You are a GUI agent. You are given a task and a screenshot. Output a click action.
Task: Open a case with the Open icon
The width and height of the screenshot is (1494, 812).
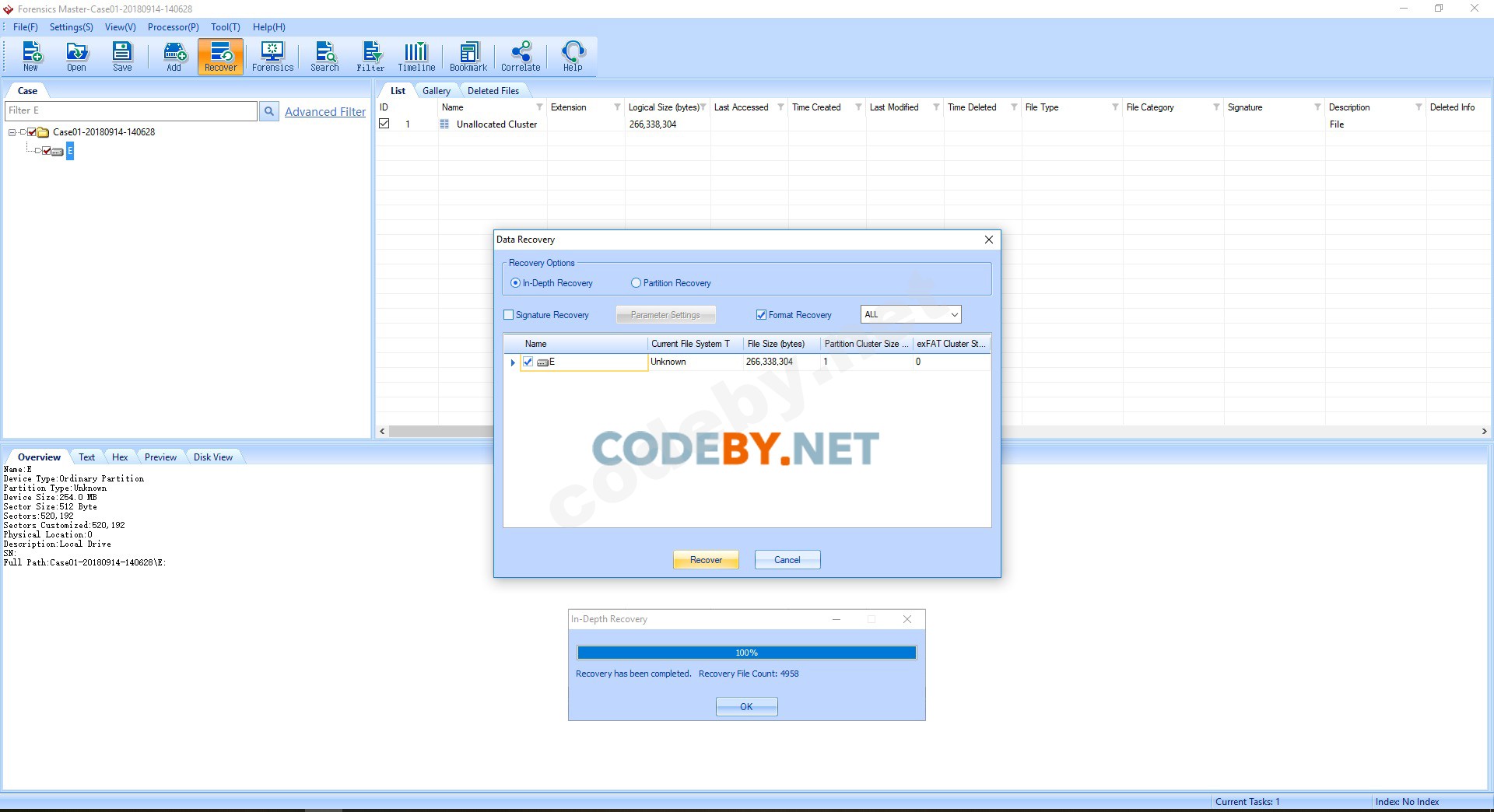76,57
